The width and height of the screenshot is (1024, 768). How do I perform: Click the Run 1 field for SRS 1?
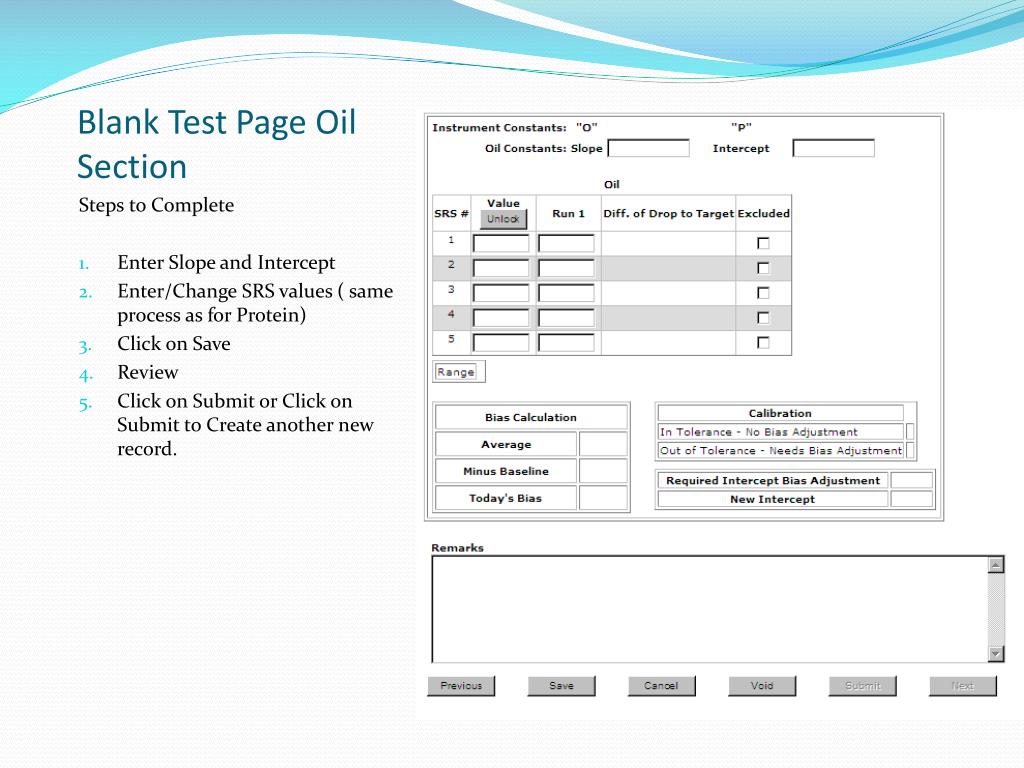(566, 244)
